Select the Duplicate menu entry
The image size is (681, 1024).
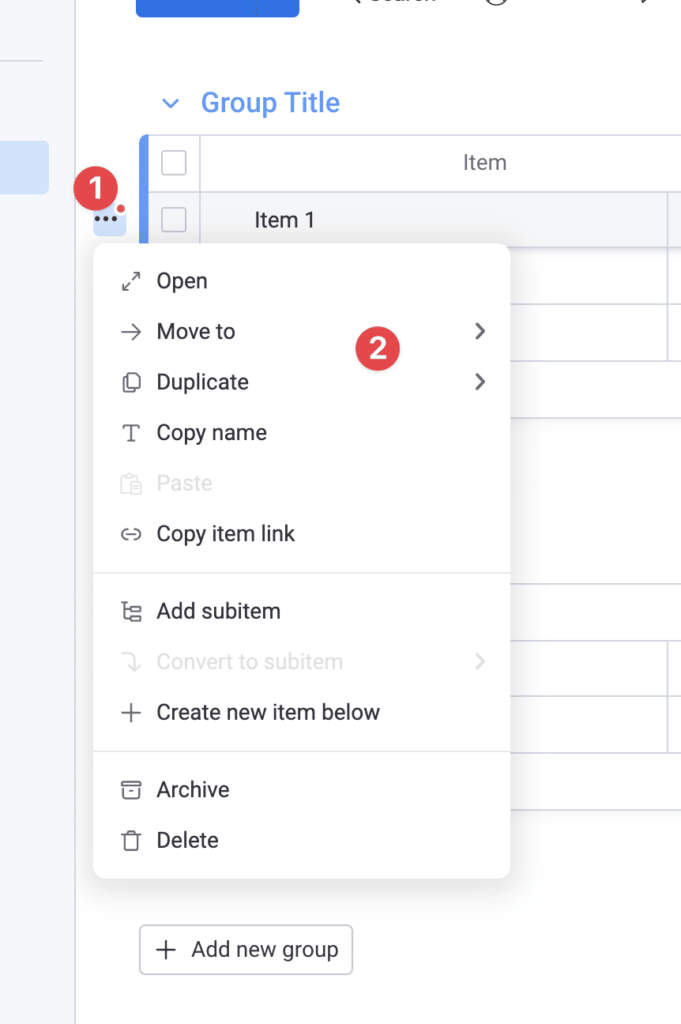302,382
